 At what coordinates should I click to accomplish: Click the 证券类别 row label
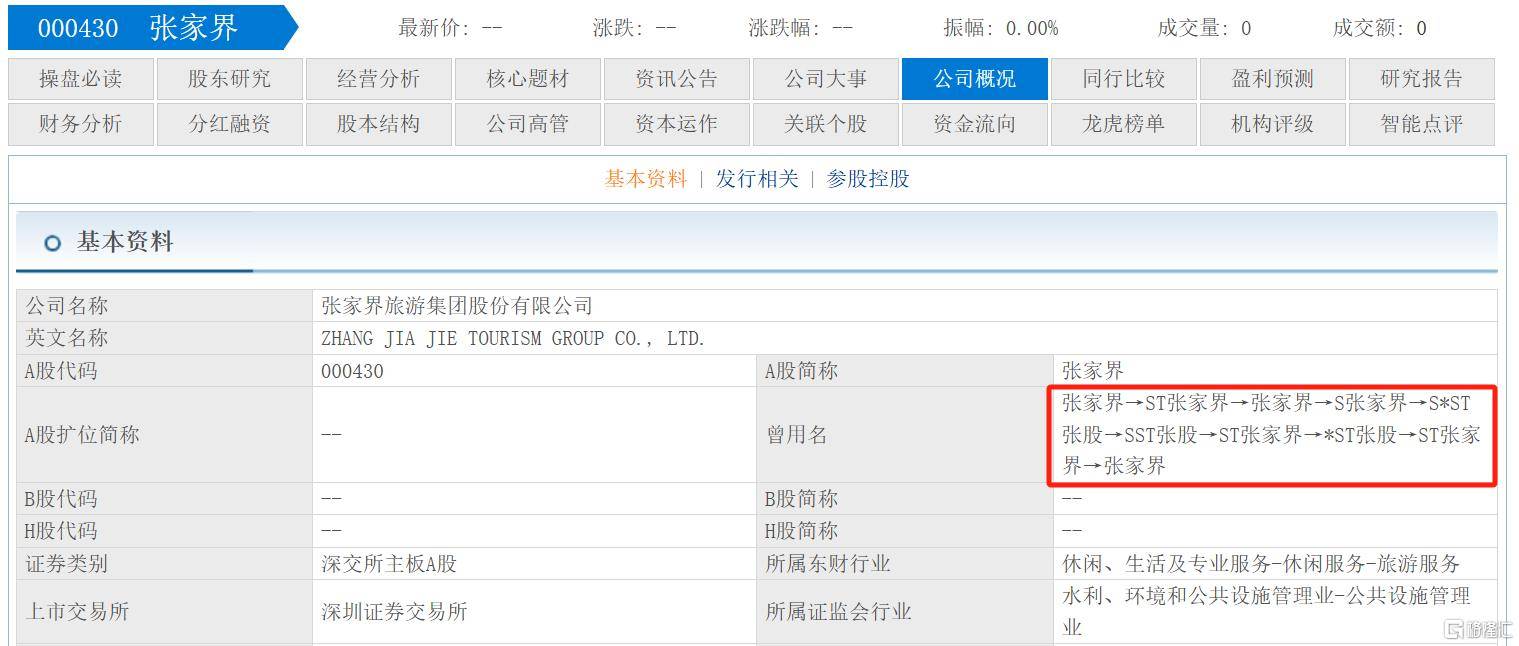(x=66, y=564)
